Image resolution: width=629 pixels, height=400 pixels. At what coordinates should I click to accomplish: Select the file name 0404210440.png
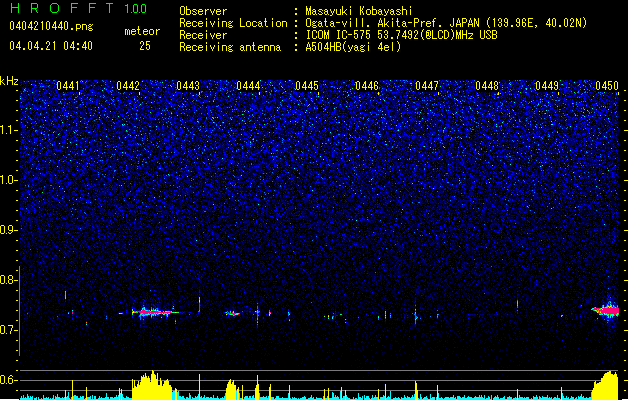(x=51, y=27)
